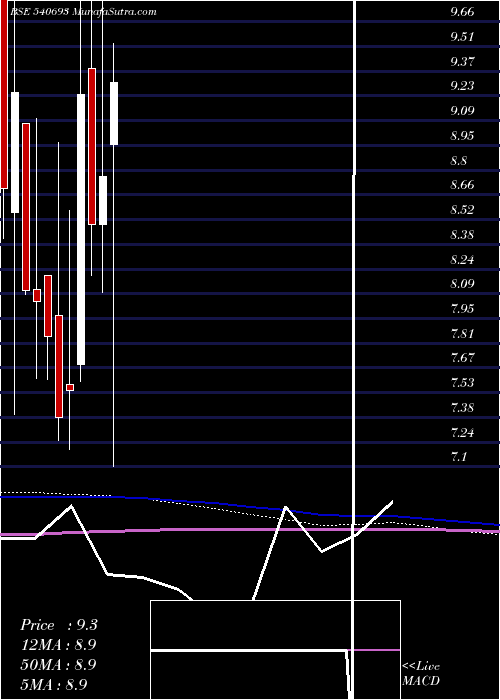Click the Price : 9.3 readout
Image resolution: width=500 pixels, height=700 pixels.
(59, 625)
